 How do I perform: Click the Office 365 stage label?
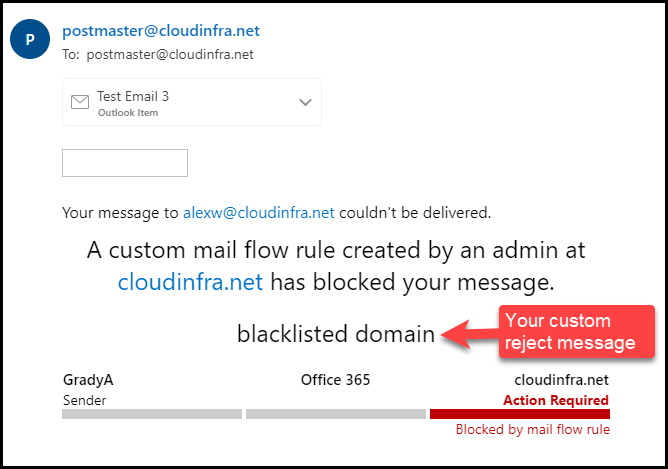pos(336,380)
